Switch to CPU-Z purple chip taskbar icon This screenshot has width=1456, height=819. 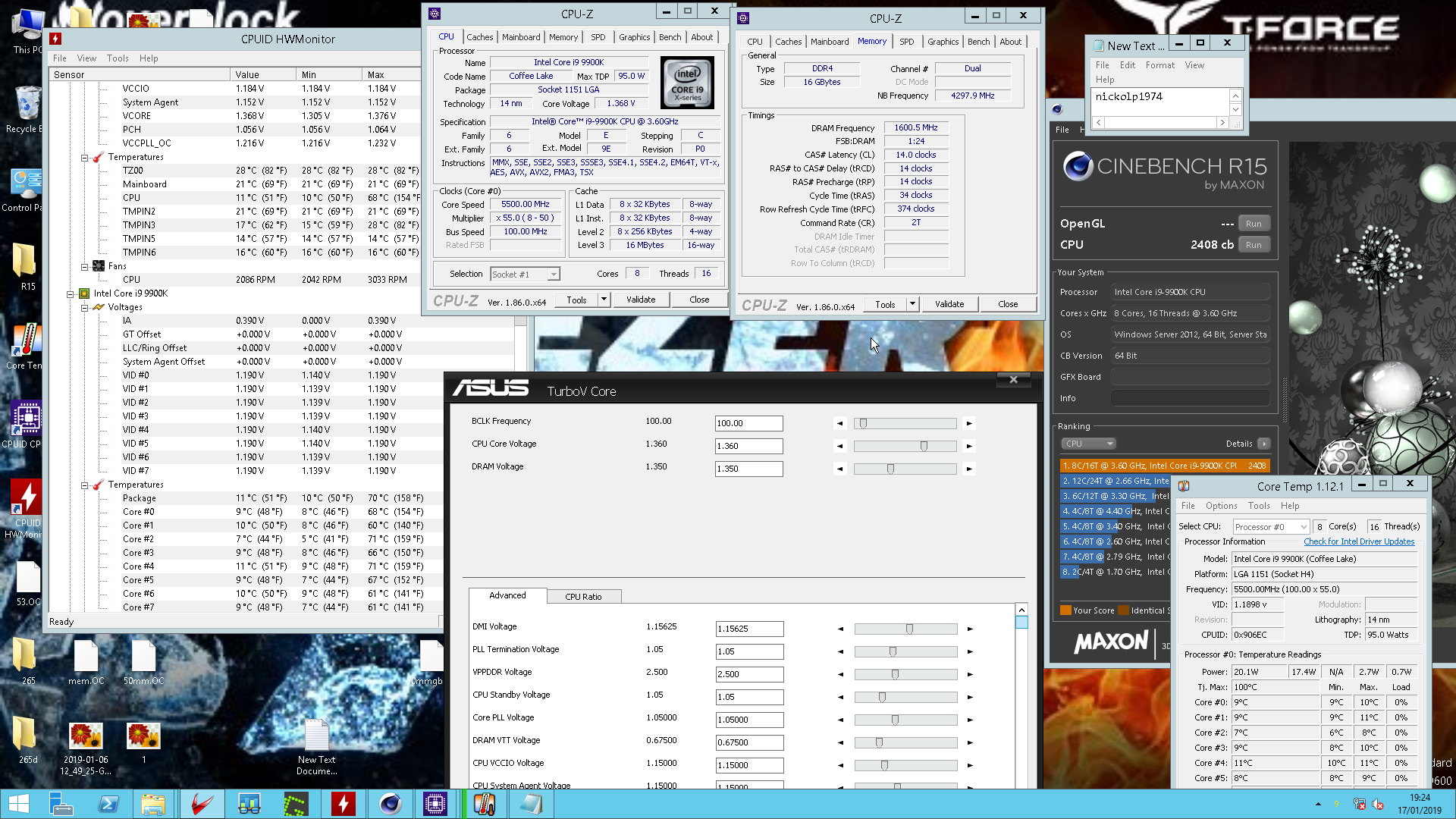pos(435,804)
